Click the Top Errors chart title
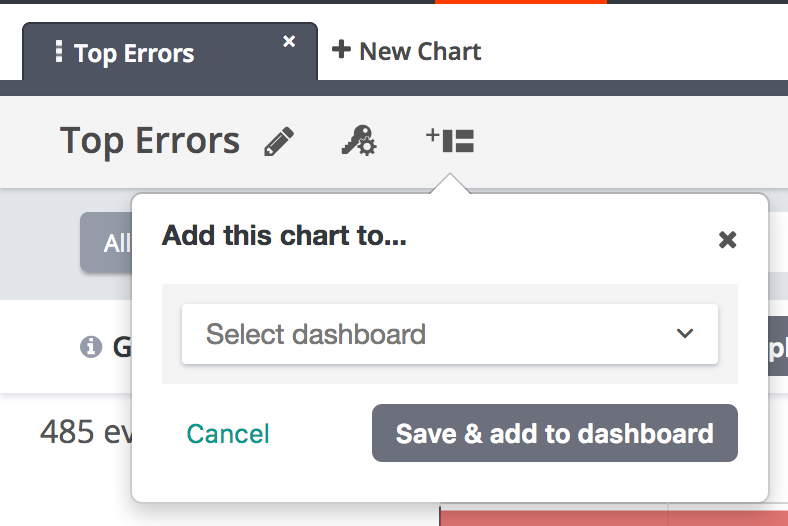The height and width of the screenshot is (526, 788). pyautogui.click(x=150, y=141)
